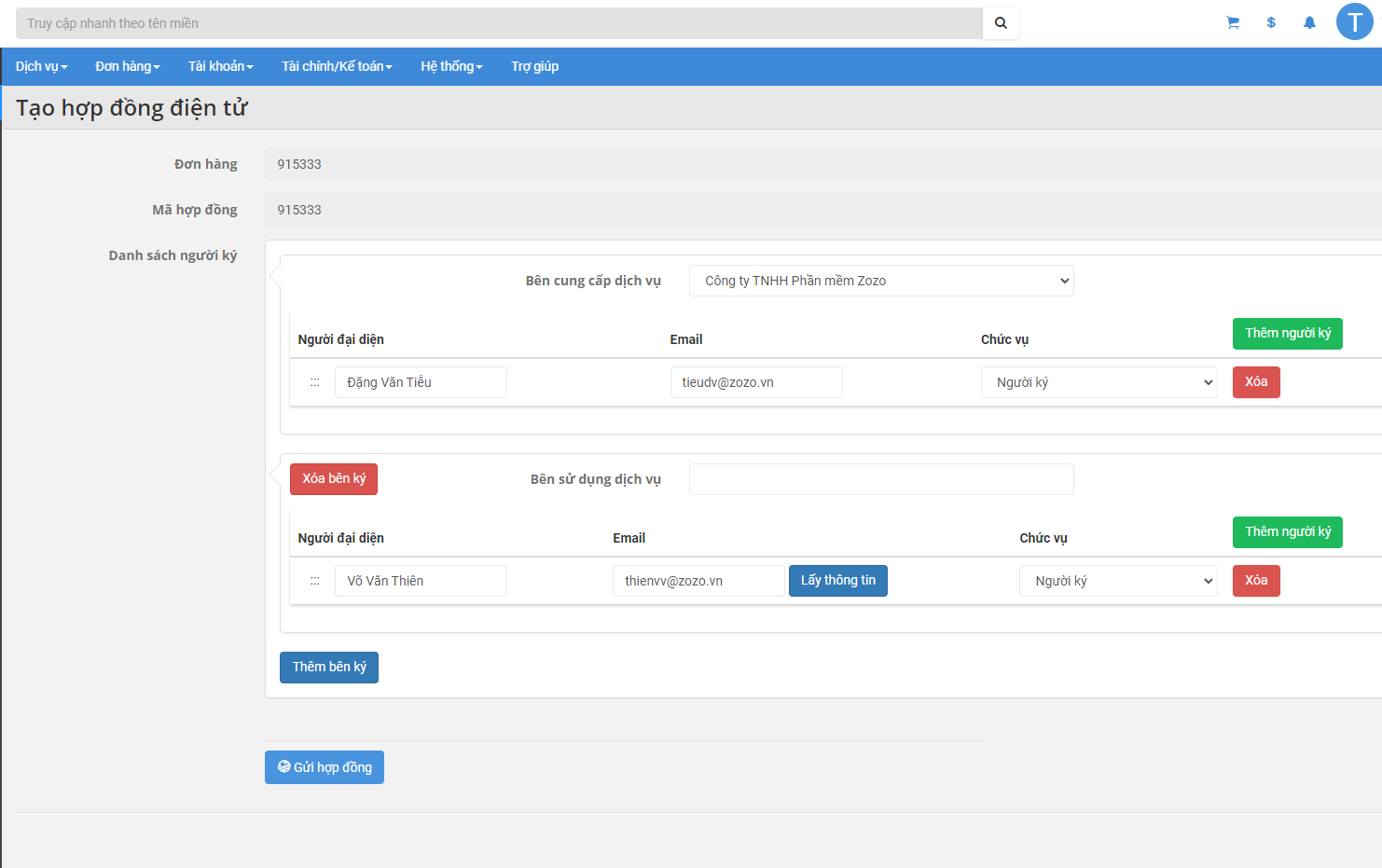Open the notifications bell icon
This screenshot has height=868, width=1382.
coord(1309,22)
